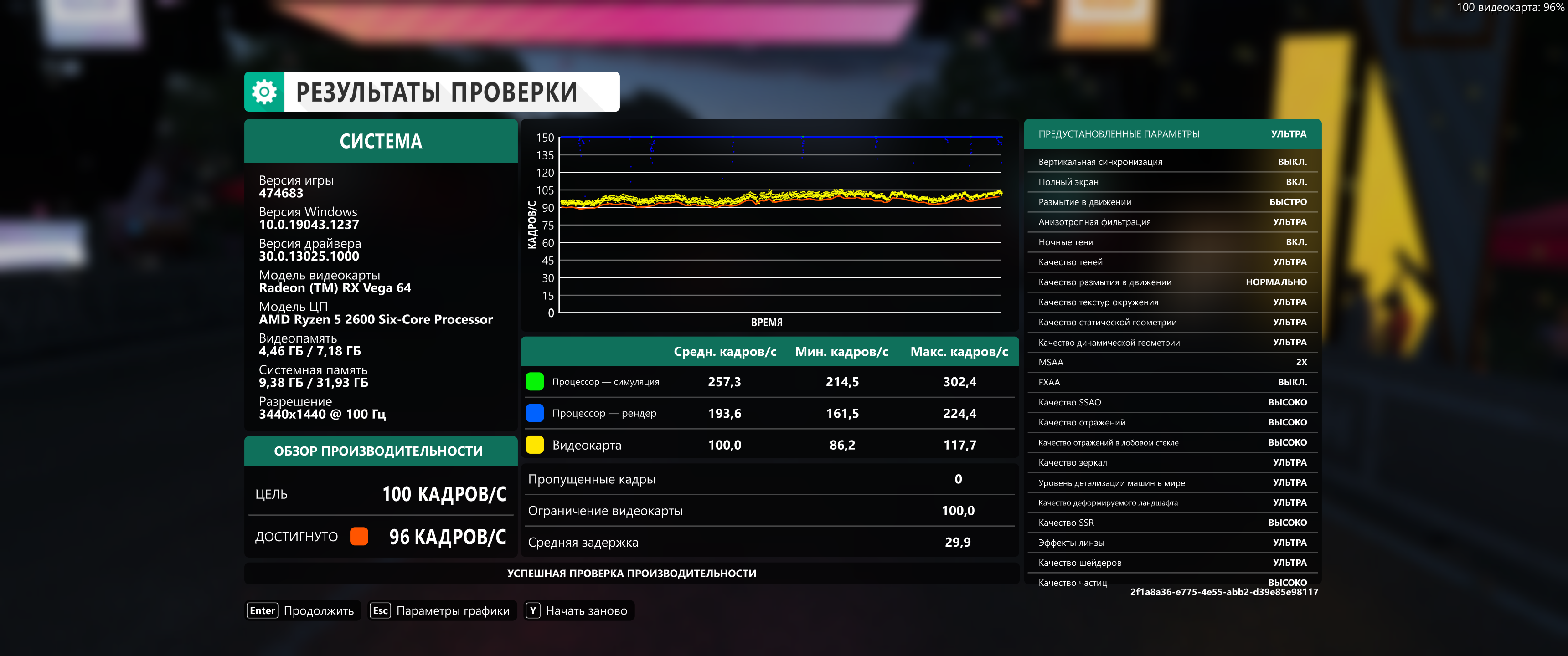Click the Enter key icon
This screenshot has width=1568, height=656.
click(x=263, y=610)
